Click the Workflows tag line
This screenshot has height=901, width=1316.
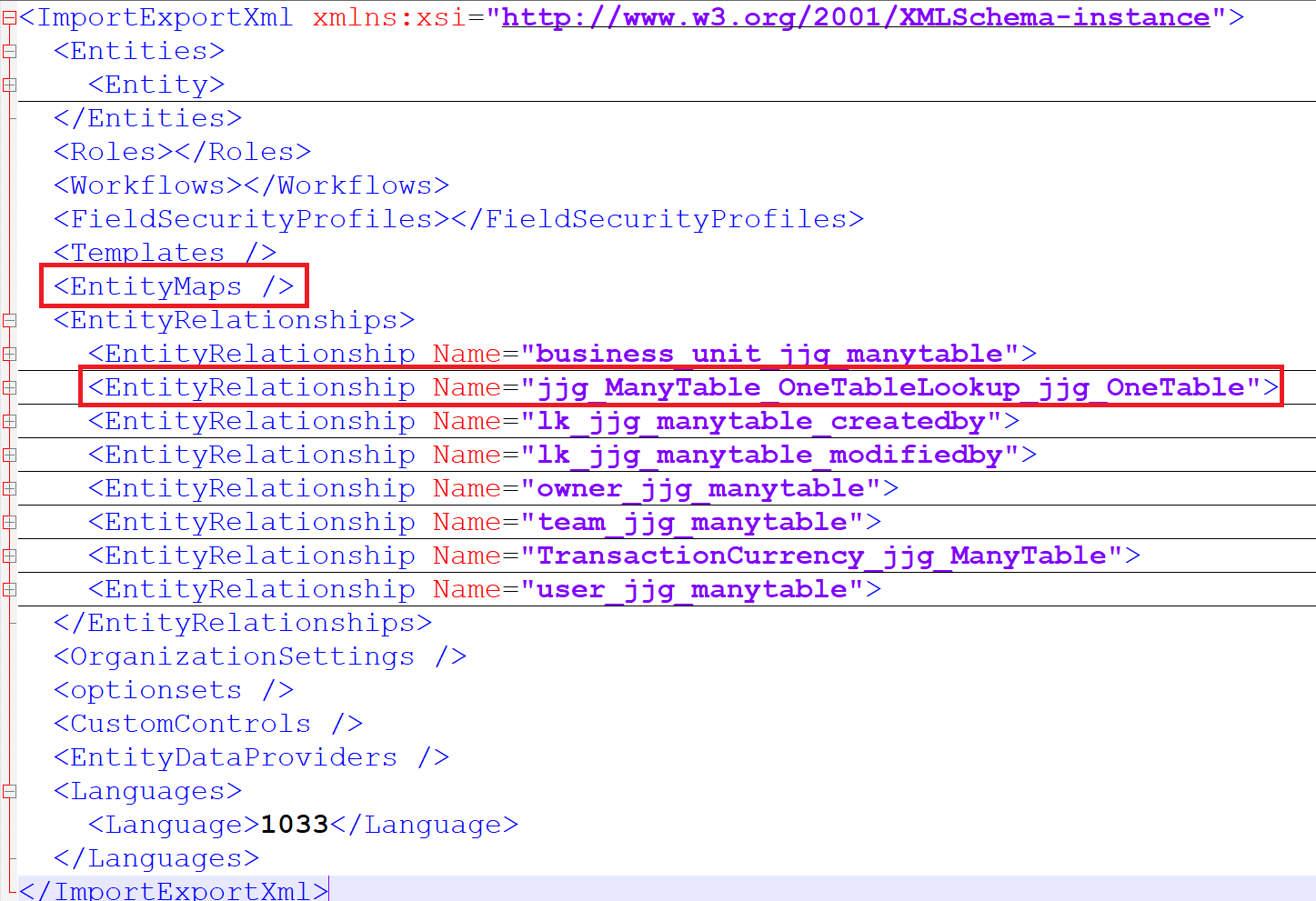(x=251, y=185)
